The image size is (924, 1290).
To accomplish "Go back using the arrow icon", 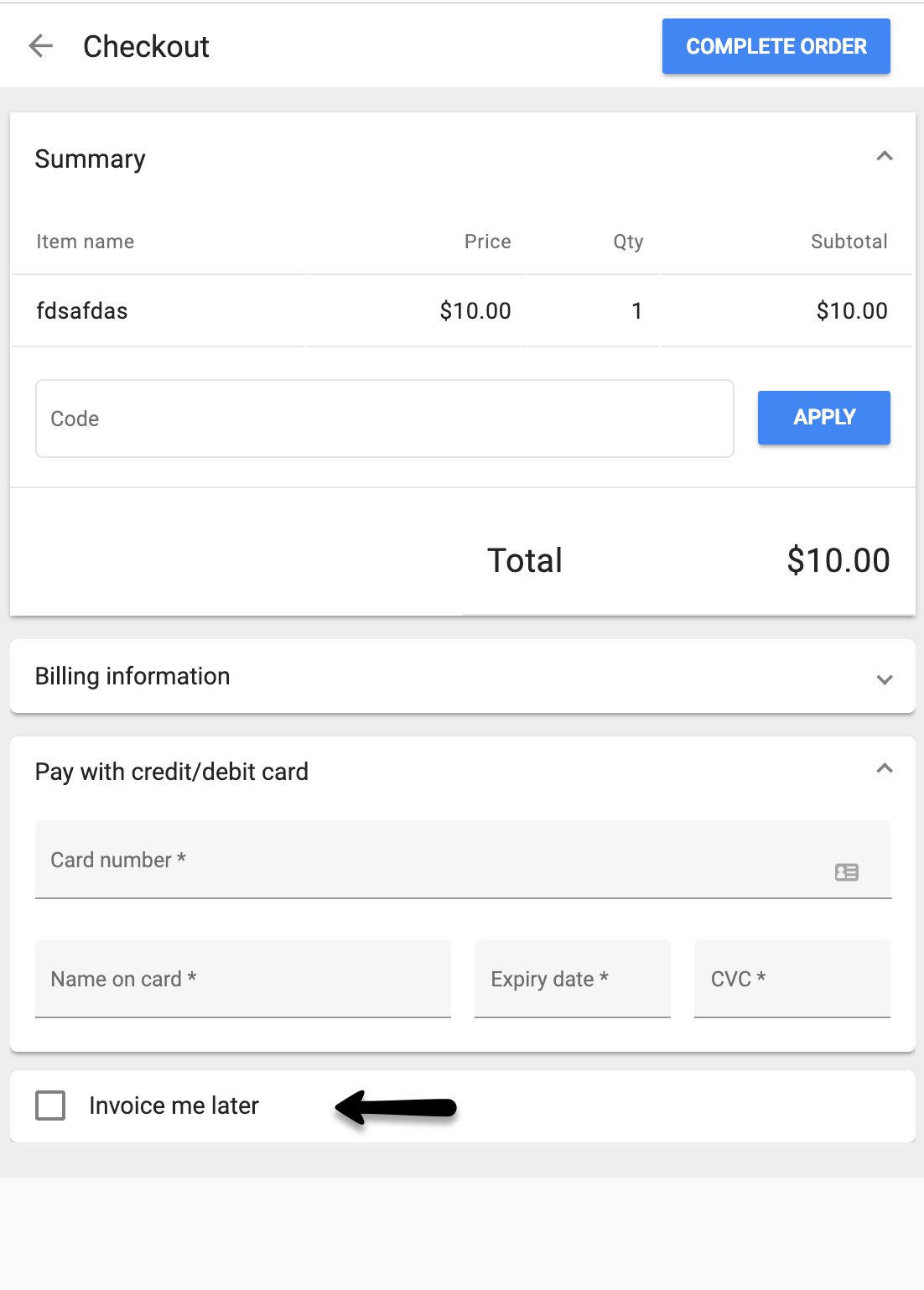I will click(x=41, y=46).
